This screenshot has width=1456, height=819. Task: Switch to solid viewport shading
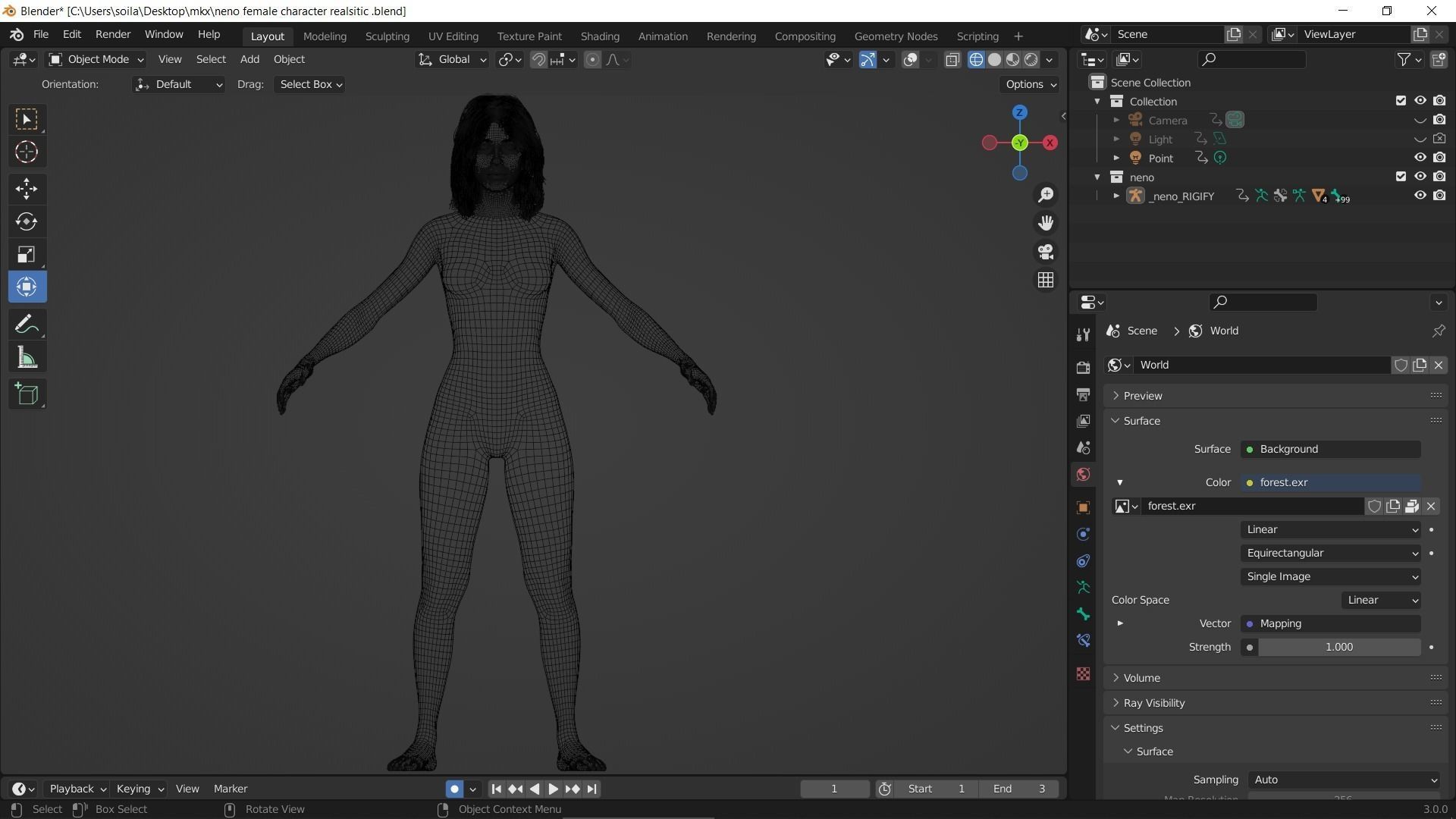coord(994,59)
